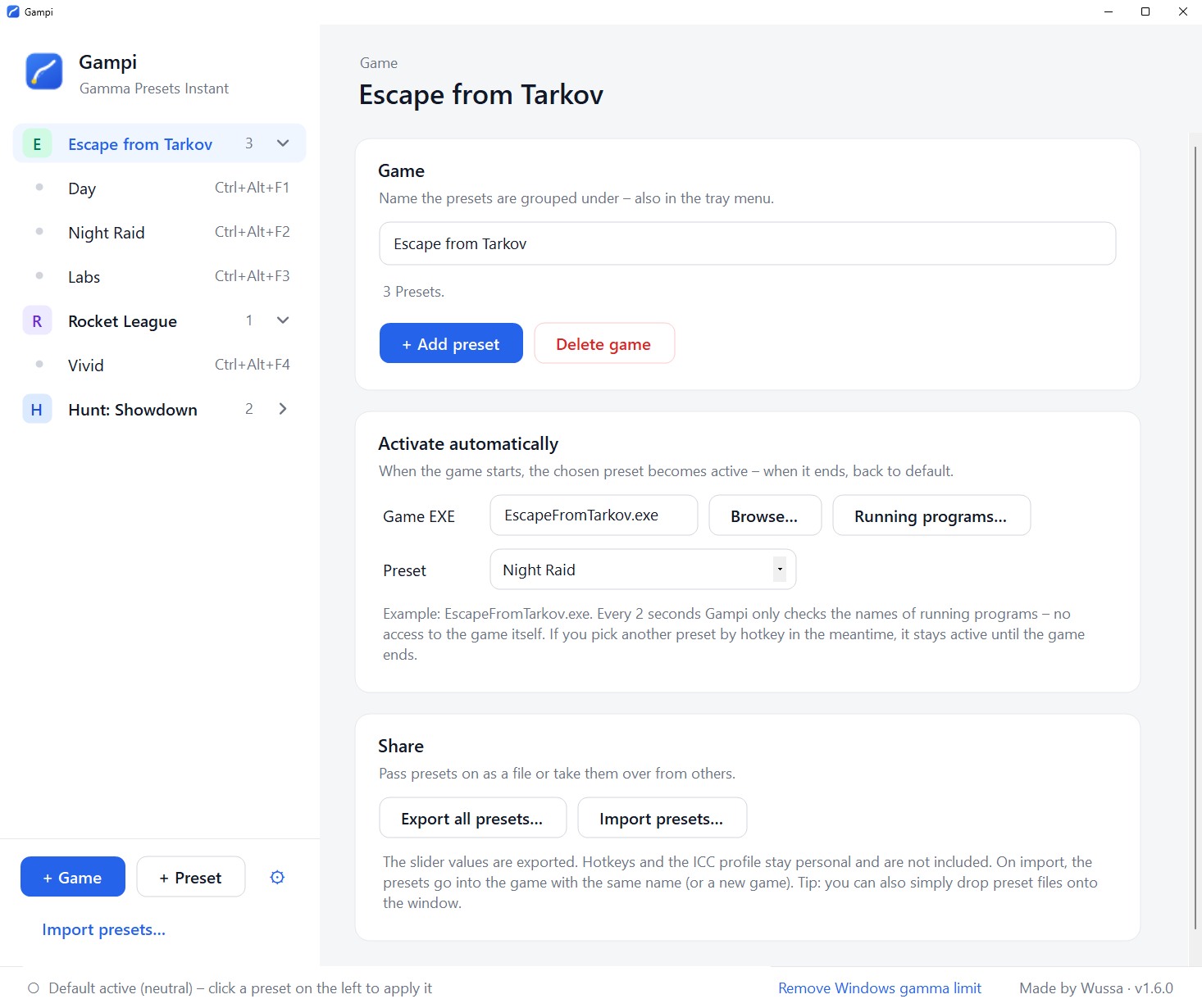Image resolution: width=1202 pixels, height=1008 pixels.
Task: Click Browse to pick the game EXE
Action: point(765,515)
